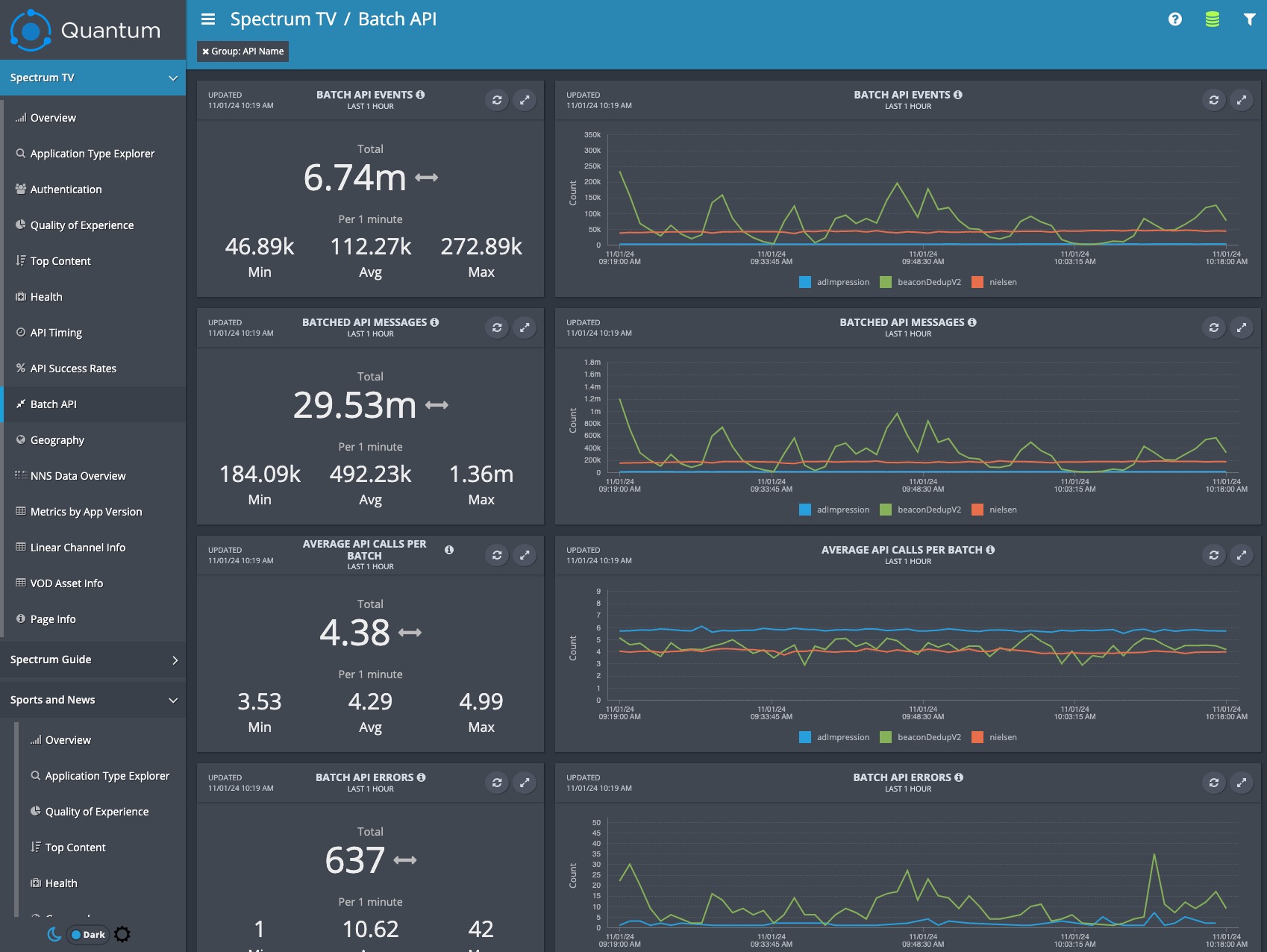Open the API Success Rates page
The image size is (1267, 952).
point(94,369)
